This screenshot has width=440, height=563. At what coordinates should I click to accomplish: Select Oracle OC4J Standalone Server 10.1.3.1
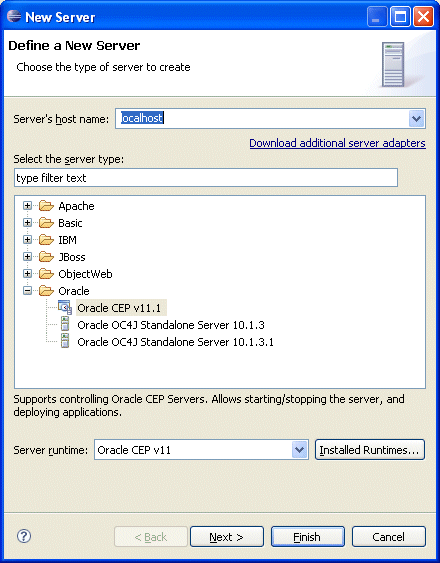click(175, 342)
